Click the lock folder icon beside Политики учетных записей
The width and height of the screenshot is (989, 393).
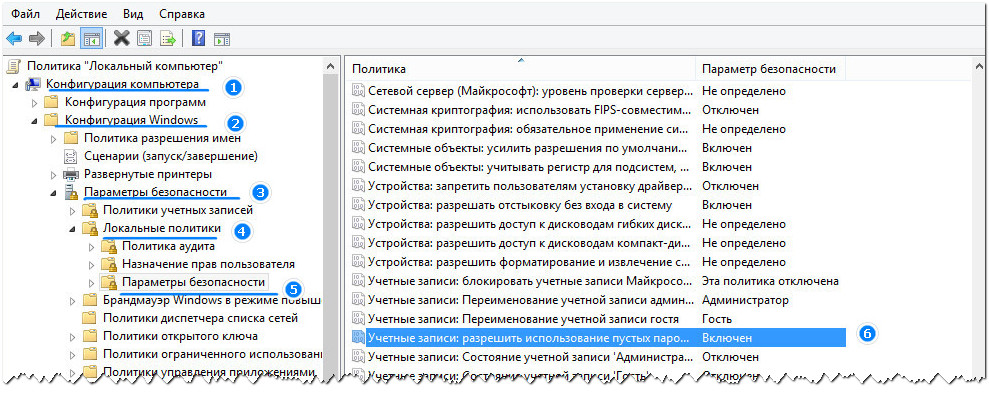(x=90, y=210)
